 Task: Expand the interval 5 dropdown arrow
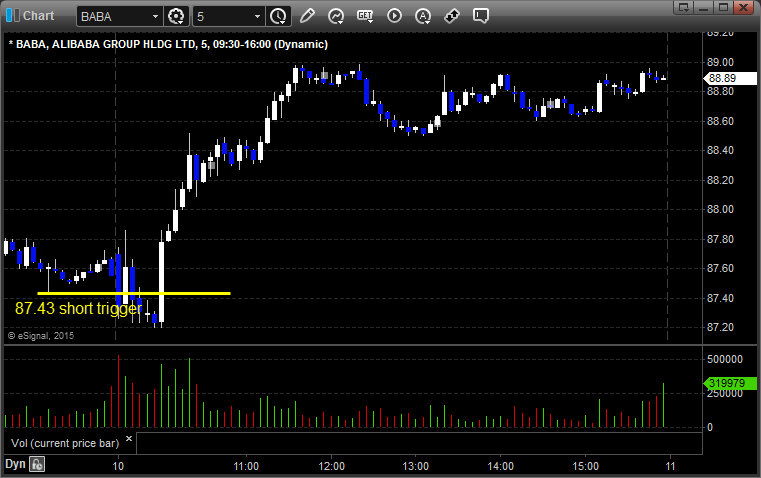coord(258,16)
